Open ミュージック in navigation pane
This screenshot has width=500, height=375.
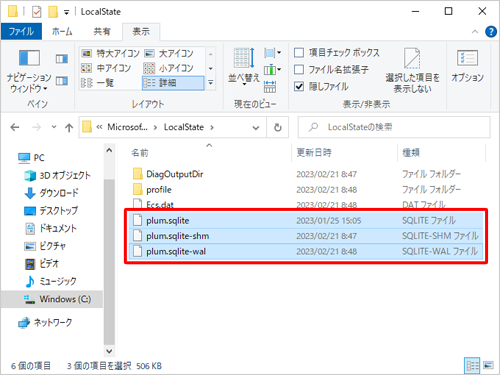51,281
